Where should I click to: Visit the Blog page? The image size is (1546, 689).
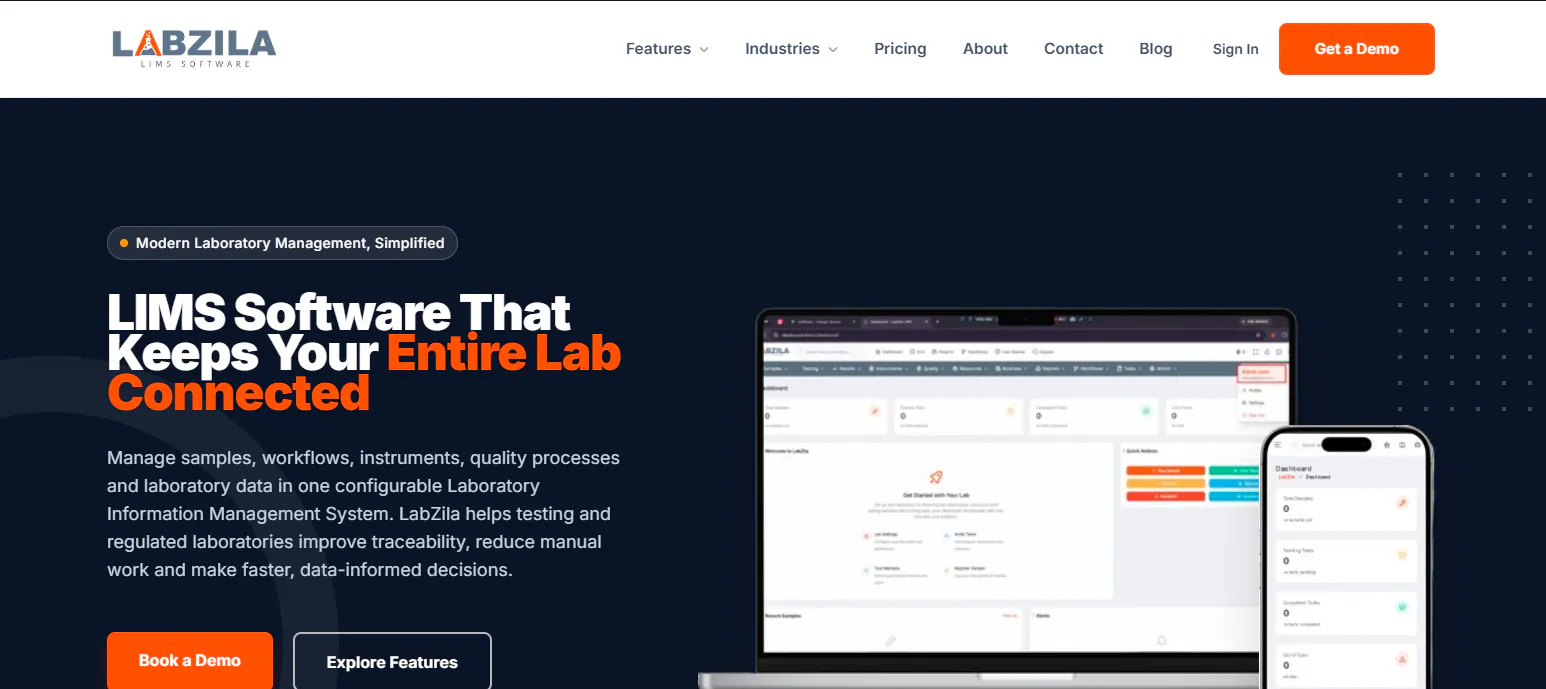click(1155, 49)
